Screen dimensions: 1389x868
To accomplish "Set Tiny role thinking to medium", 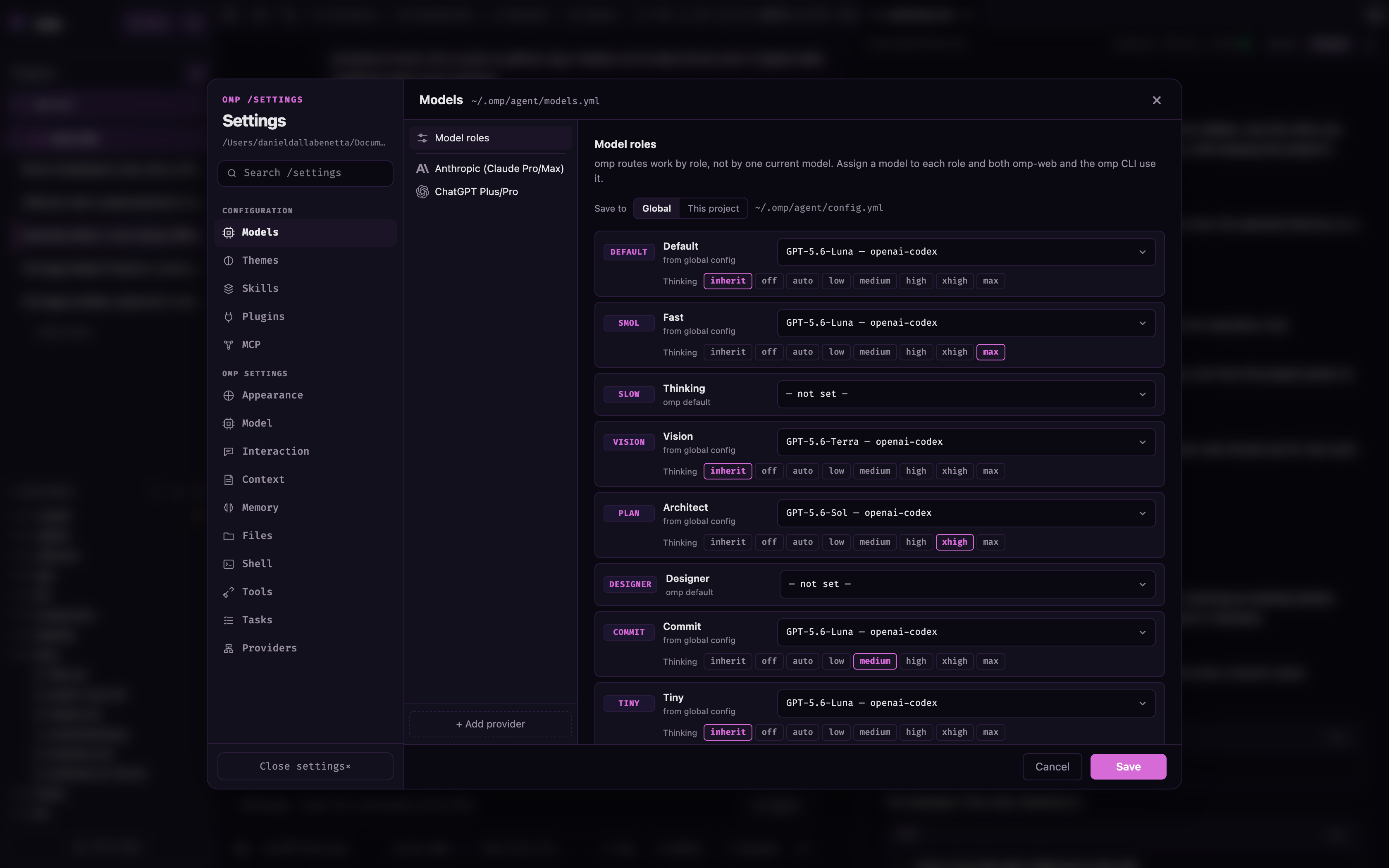I will click(x=875, y=732).
